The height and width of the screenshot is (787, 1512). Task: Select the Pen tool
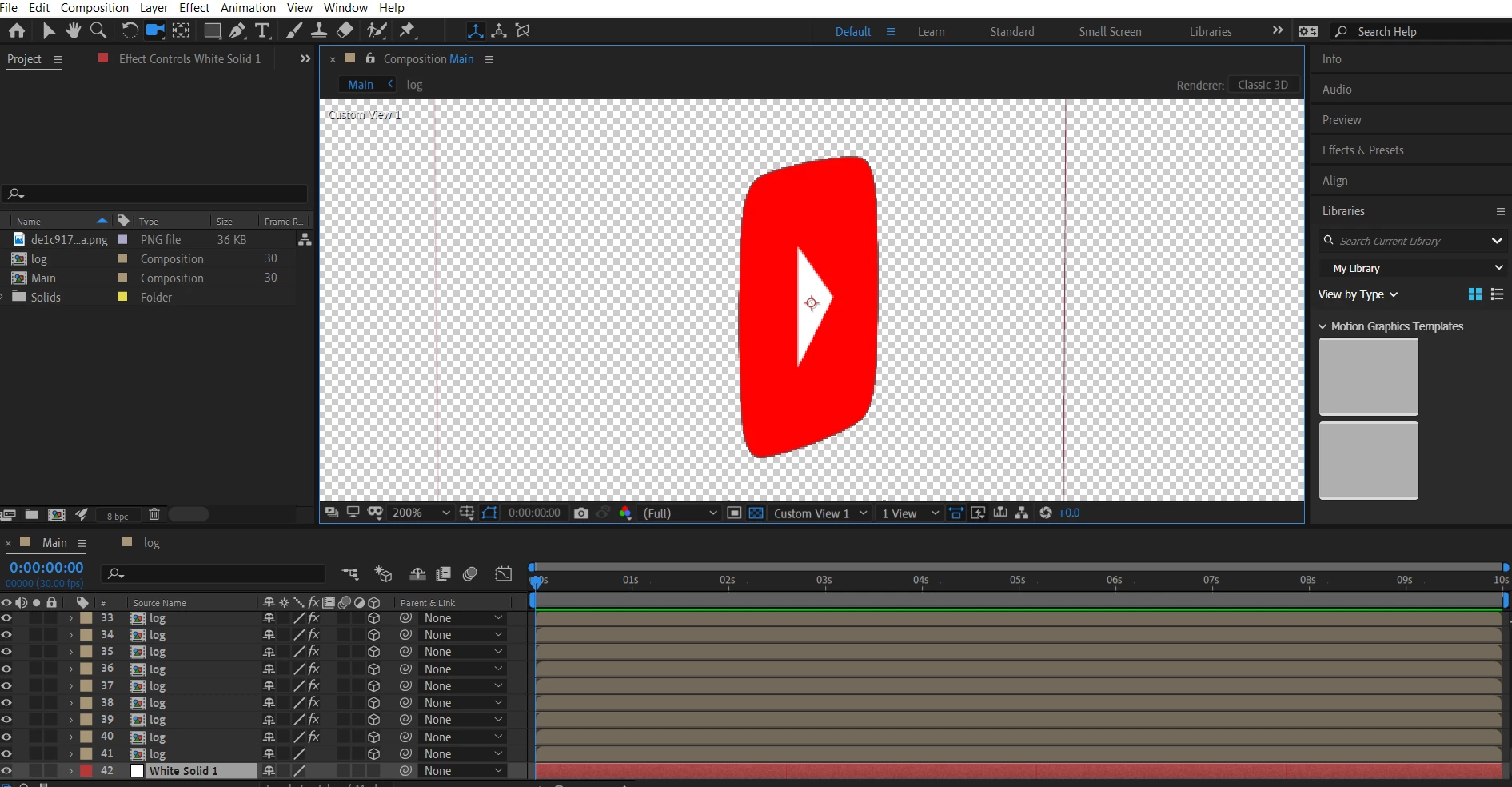click(x=237, y=31)
